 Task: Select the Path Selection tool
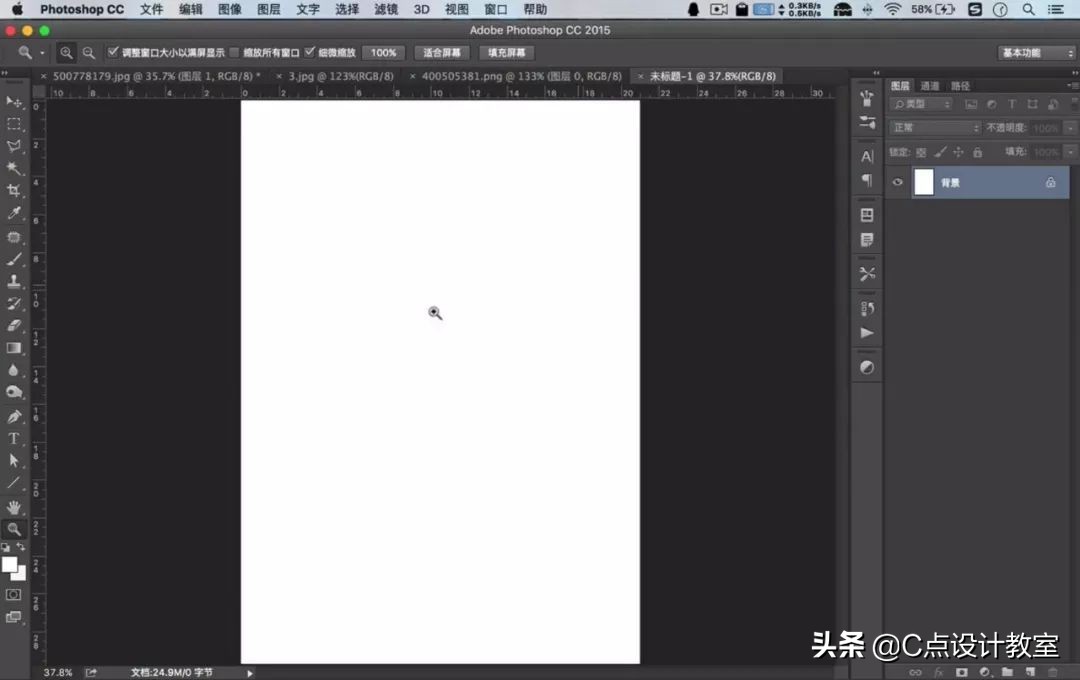point(14,460)
